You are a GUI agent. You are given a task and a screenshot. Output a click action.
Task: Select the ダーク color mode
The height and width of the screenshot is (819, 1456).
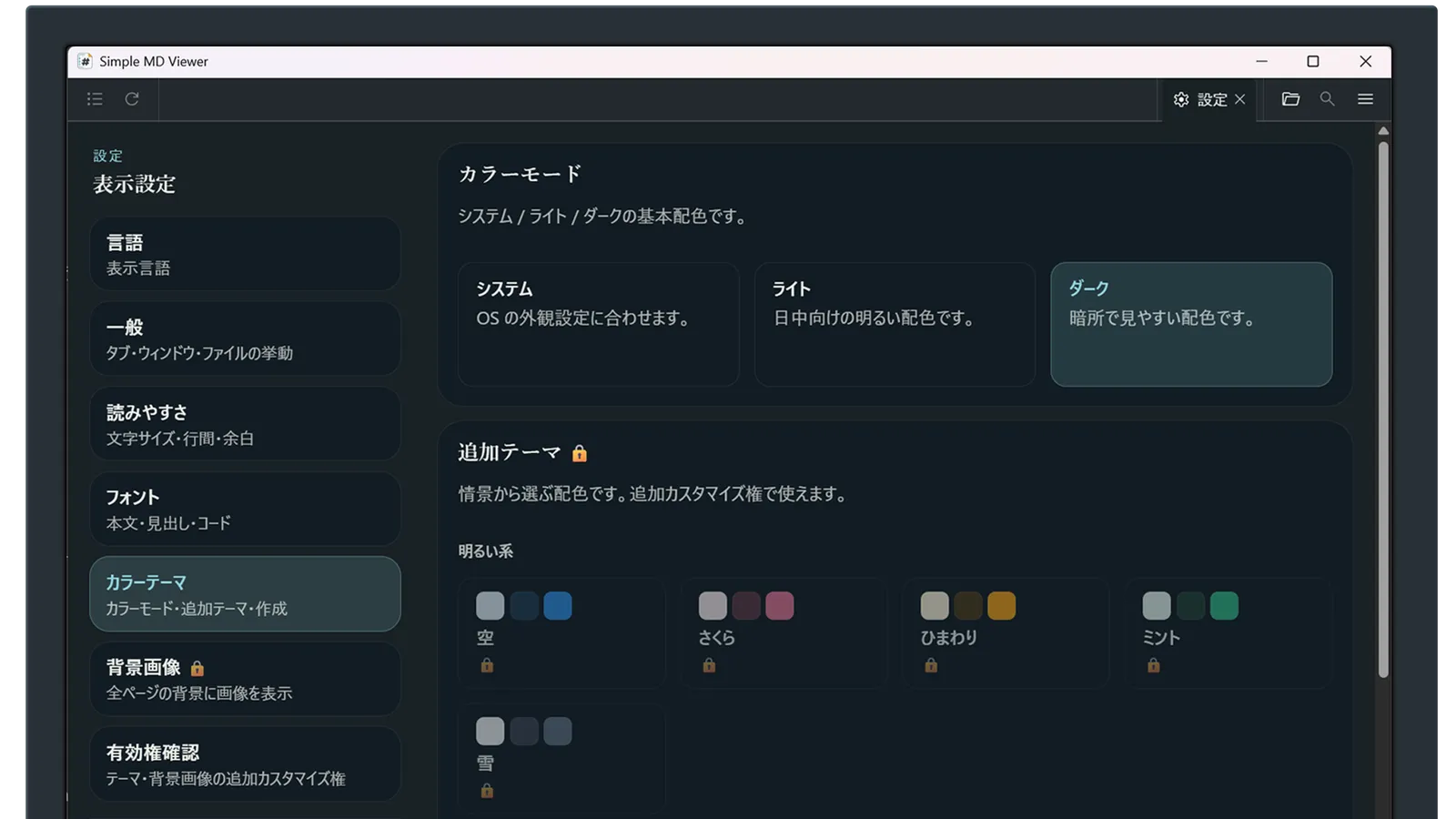pyautogui.click(x=1191, y=325)
